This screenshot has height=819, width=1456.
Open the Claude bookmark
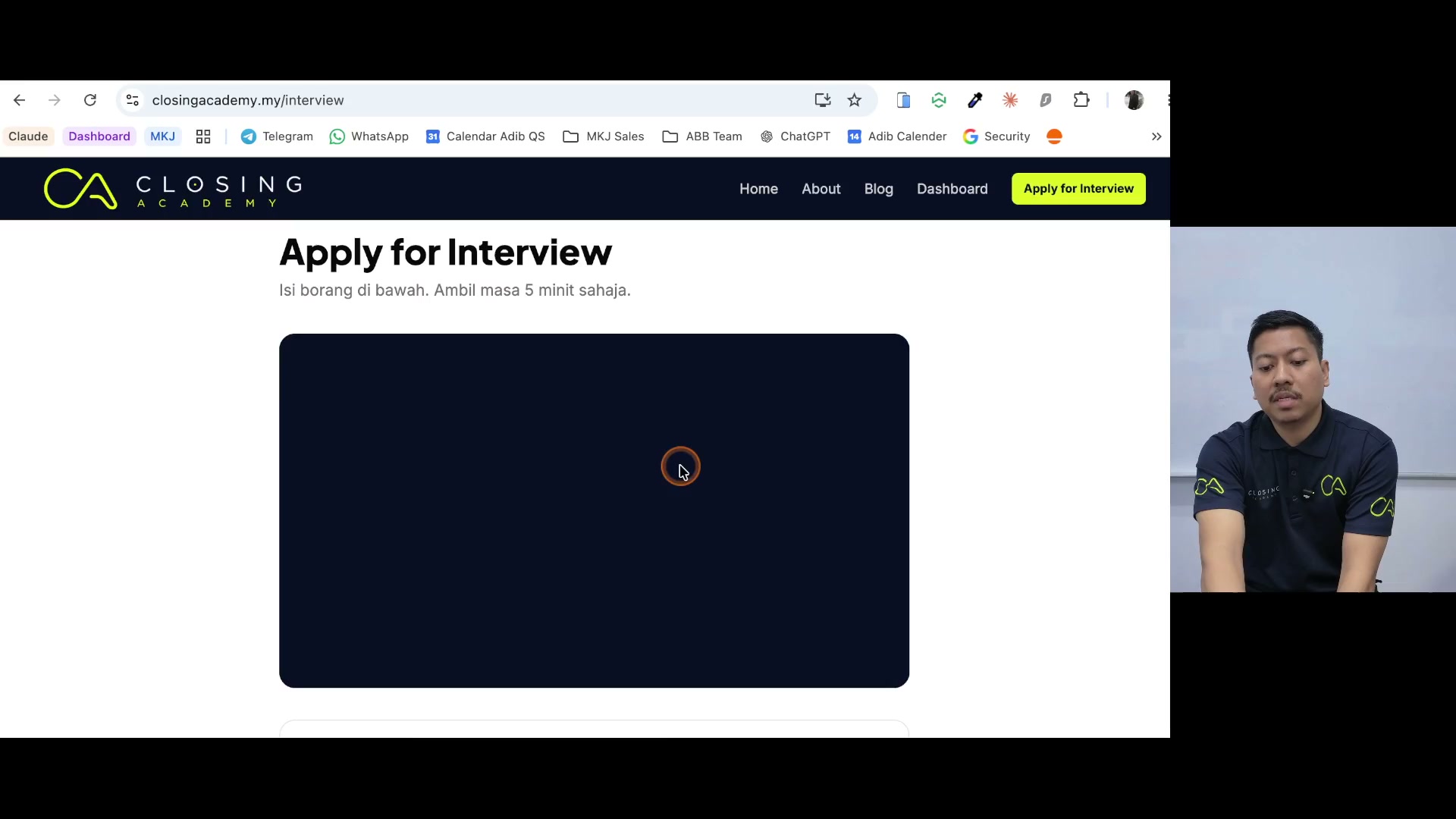(28, 136)
